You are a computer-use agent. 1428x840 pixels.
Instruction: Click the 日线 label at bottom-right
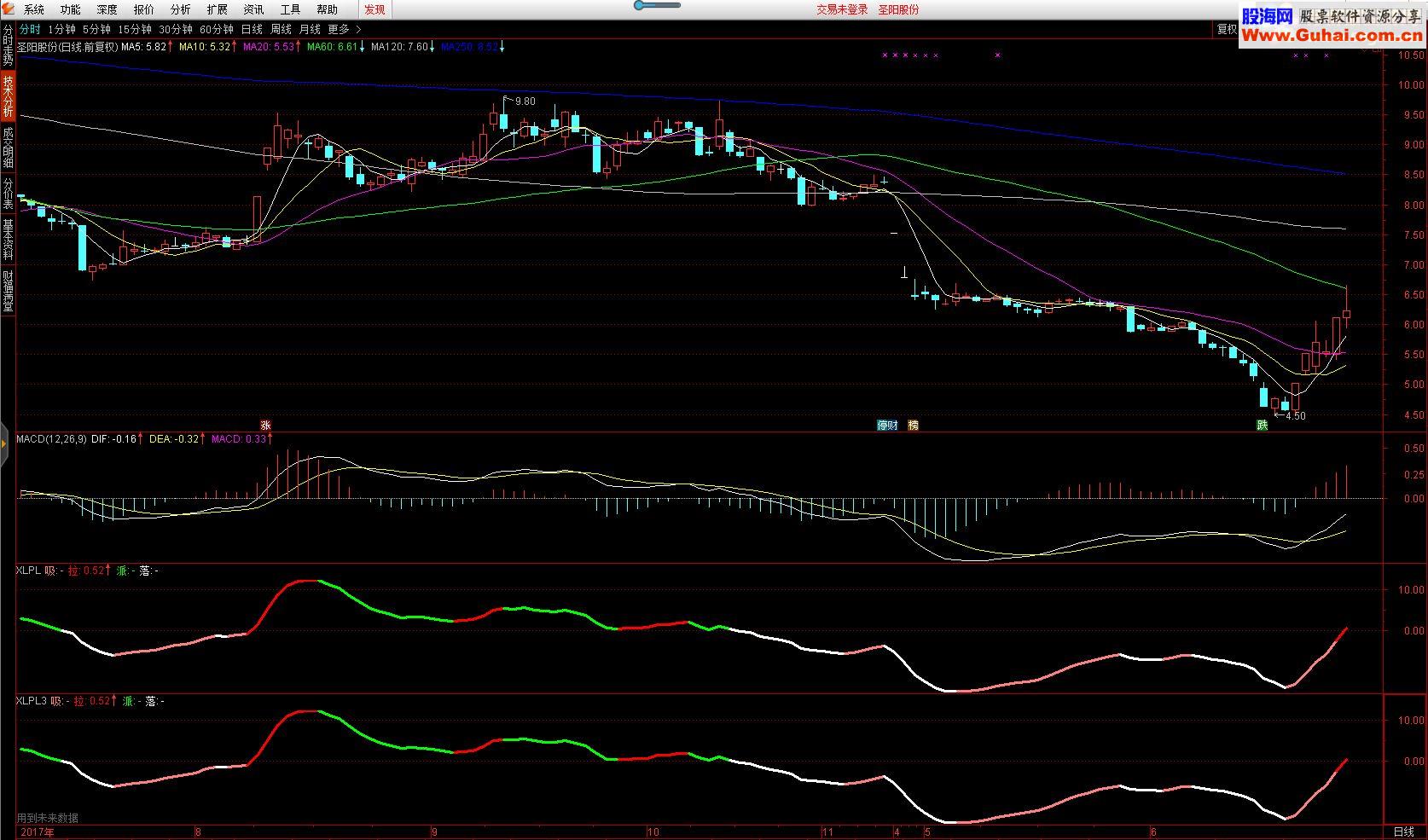[x=1403, y=831]
